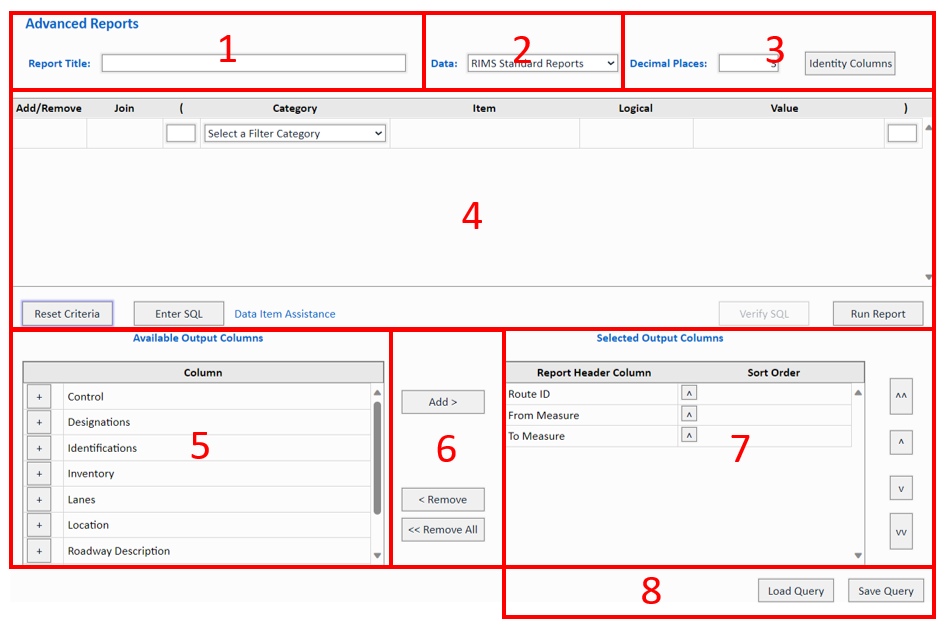Toggle sort order for To Measure
This screenshot has width=947, height=629.
689,435
